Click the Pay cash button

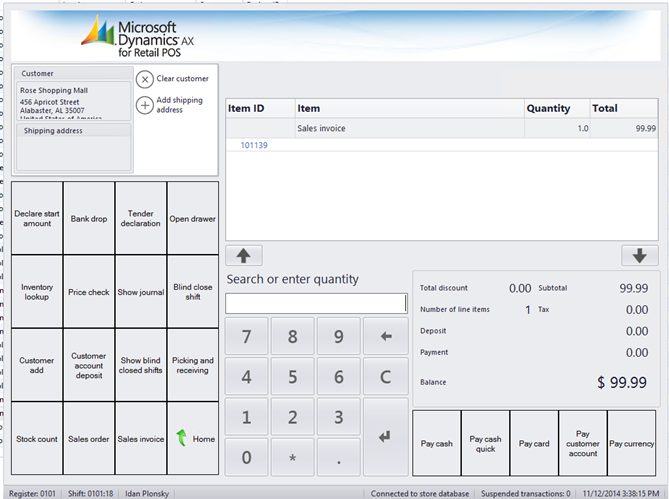436,443
